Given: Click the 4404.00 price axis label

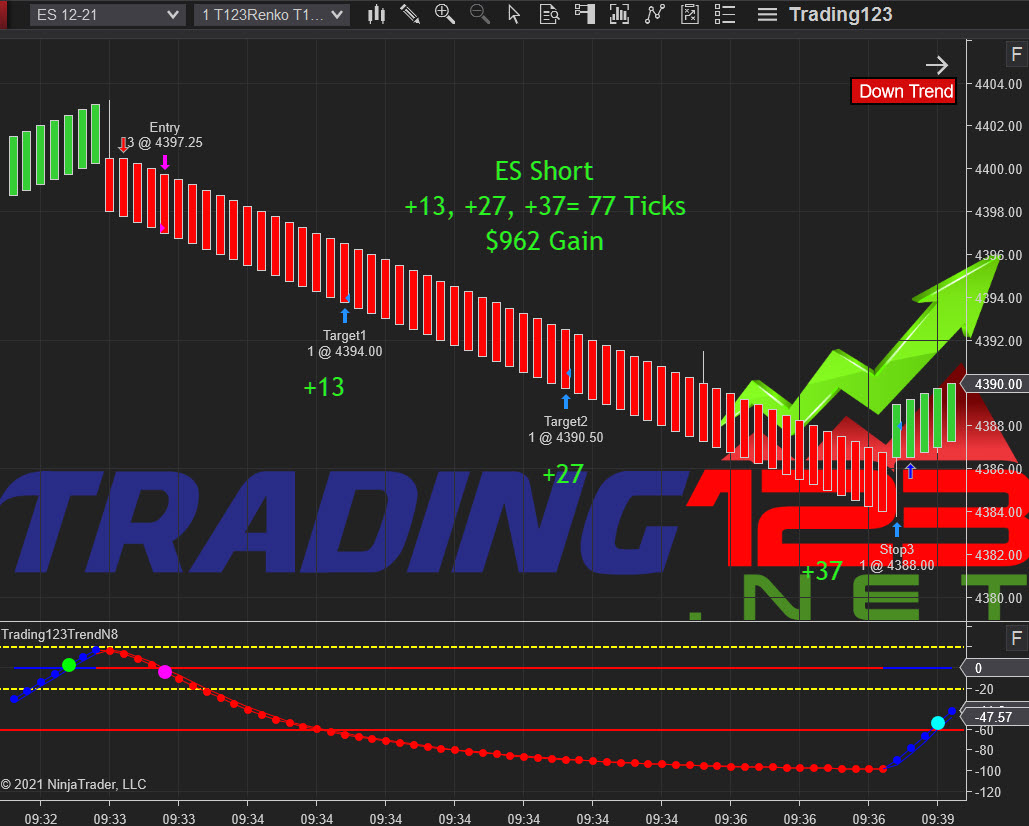Looking at the screenshot, I should [998, 84].
